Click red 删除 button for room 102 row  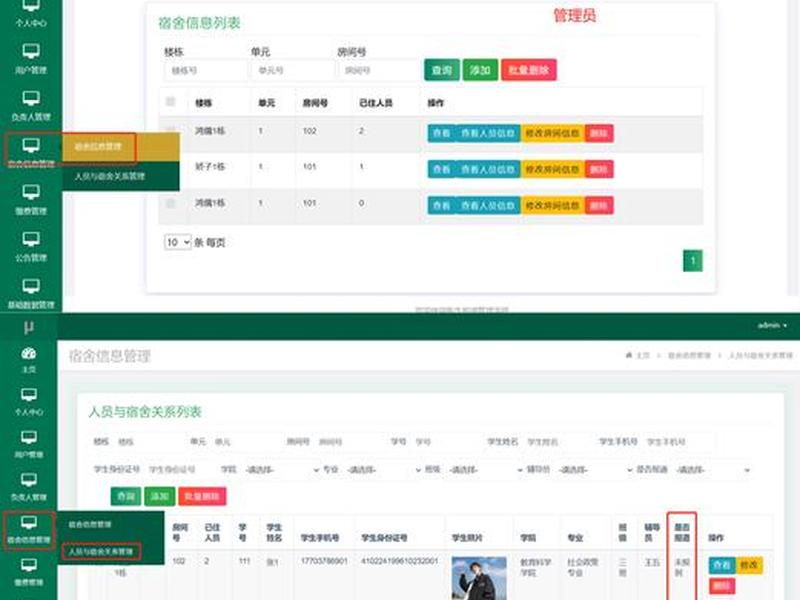(x=599, y=133)
